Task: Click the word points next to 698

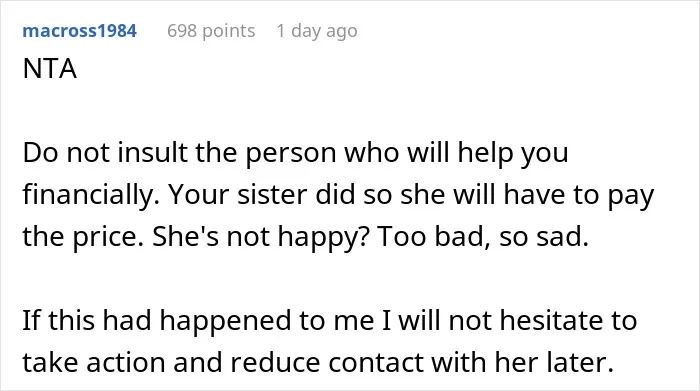Action: click(229, 31)
